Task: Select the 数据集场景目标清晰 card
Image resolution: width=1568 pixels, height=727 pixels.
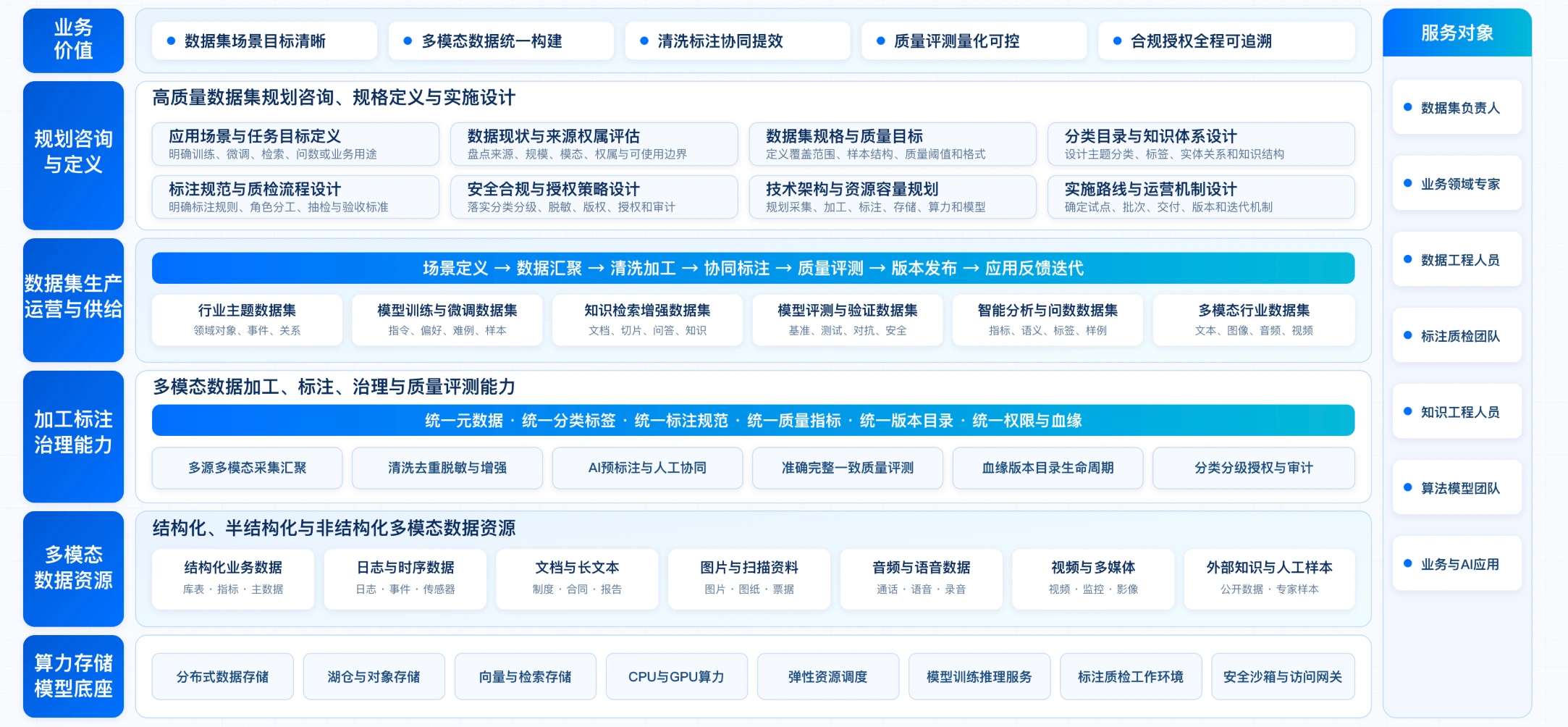Action: (264, 41)
